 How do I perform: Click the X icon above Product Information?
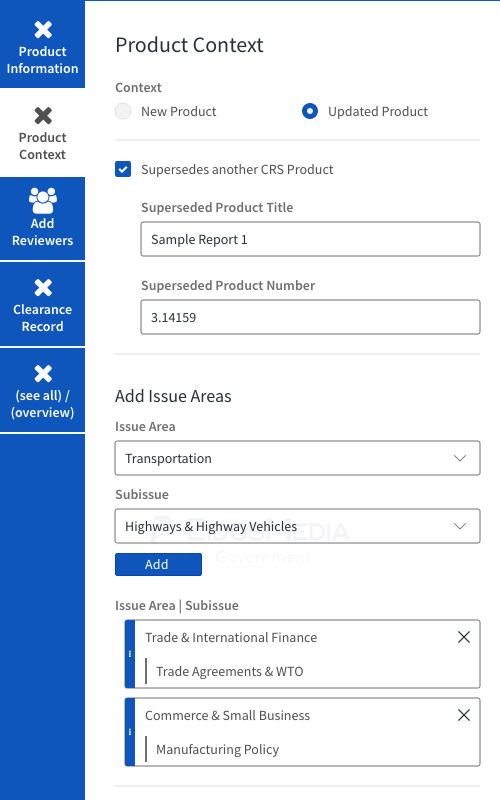point(43,30)
